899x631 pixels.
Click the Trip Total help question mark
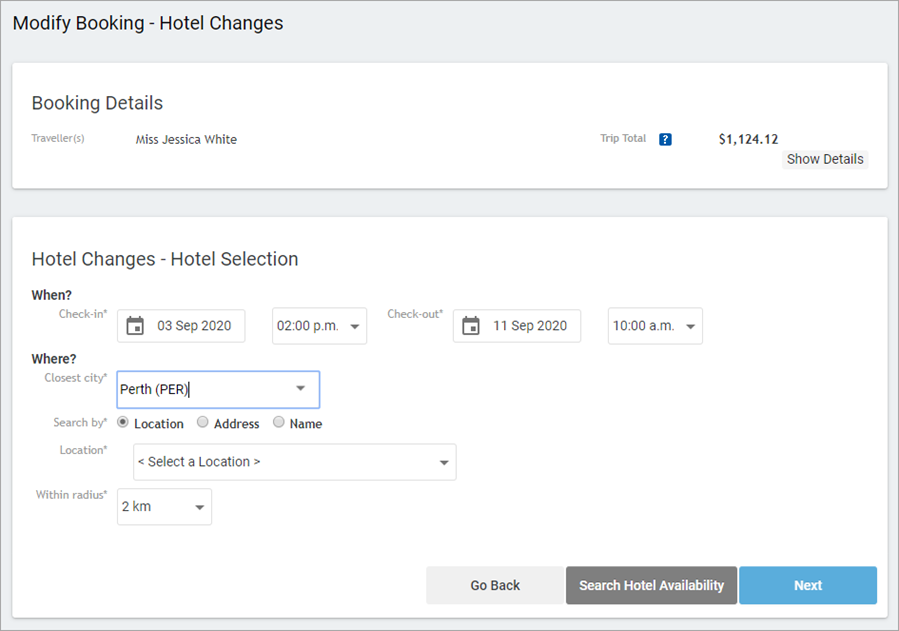666,138
